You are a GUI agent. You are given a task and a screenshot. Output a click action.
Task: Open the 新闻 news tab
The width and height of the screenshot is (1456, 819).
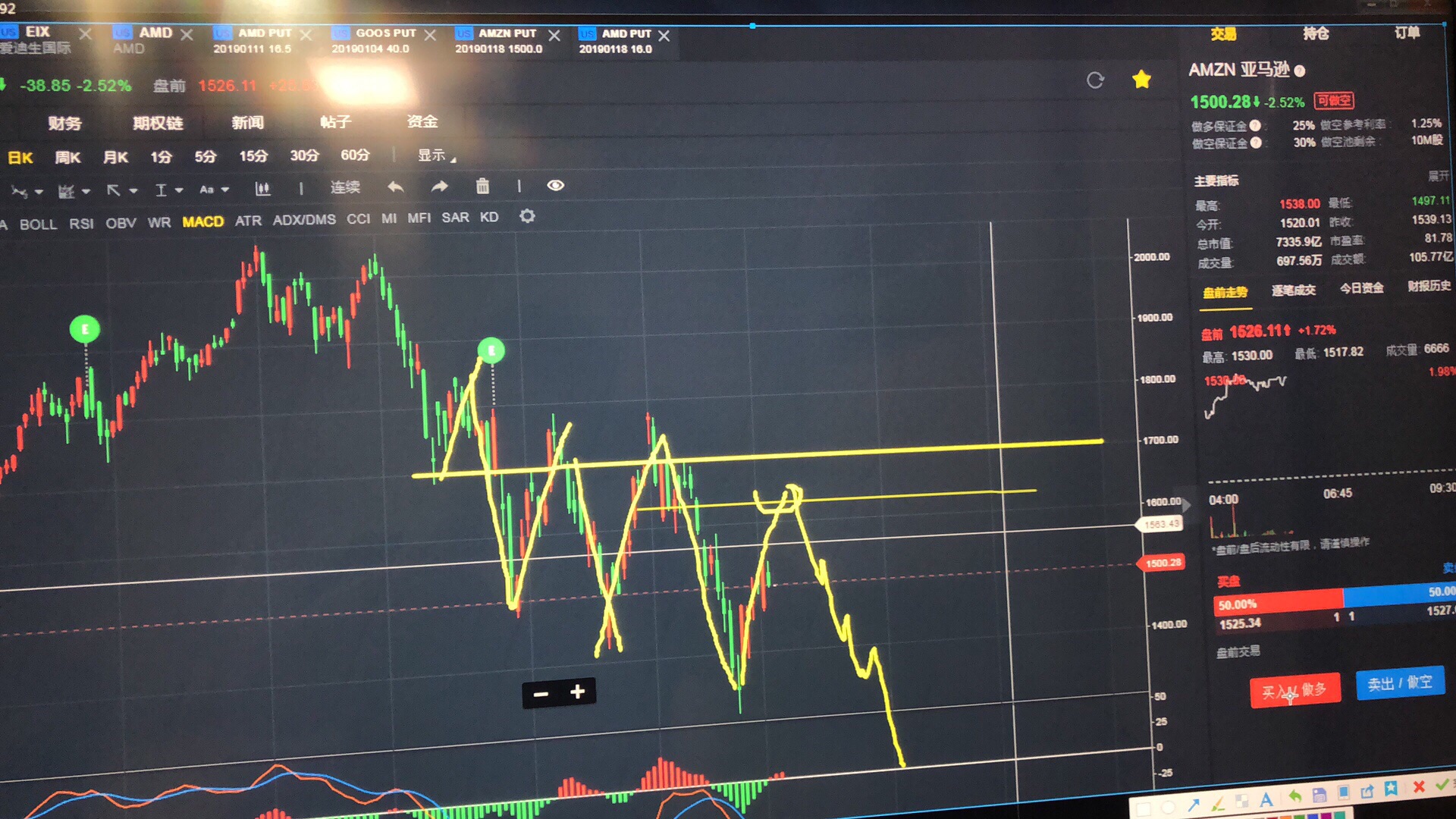point(247,122)
